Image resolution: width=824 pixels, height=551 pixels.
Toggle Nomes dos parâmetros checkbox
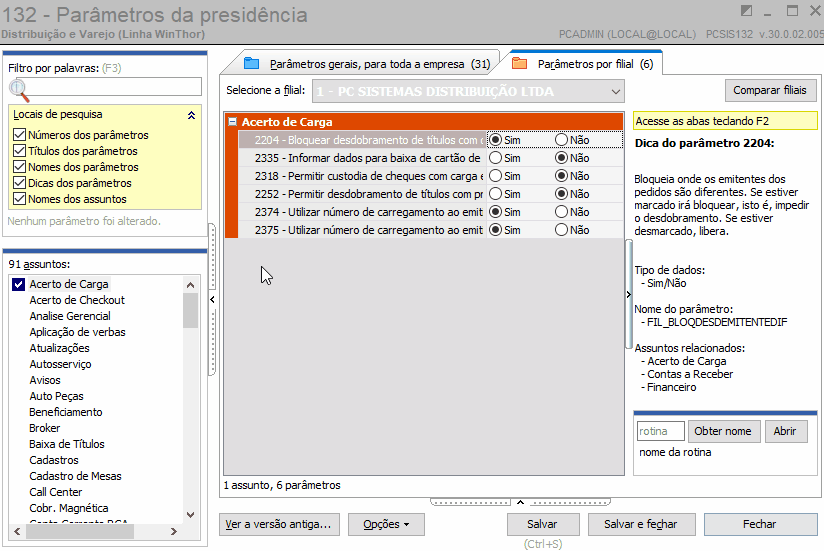19,167
